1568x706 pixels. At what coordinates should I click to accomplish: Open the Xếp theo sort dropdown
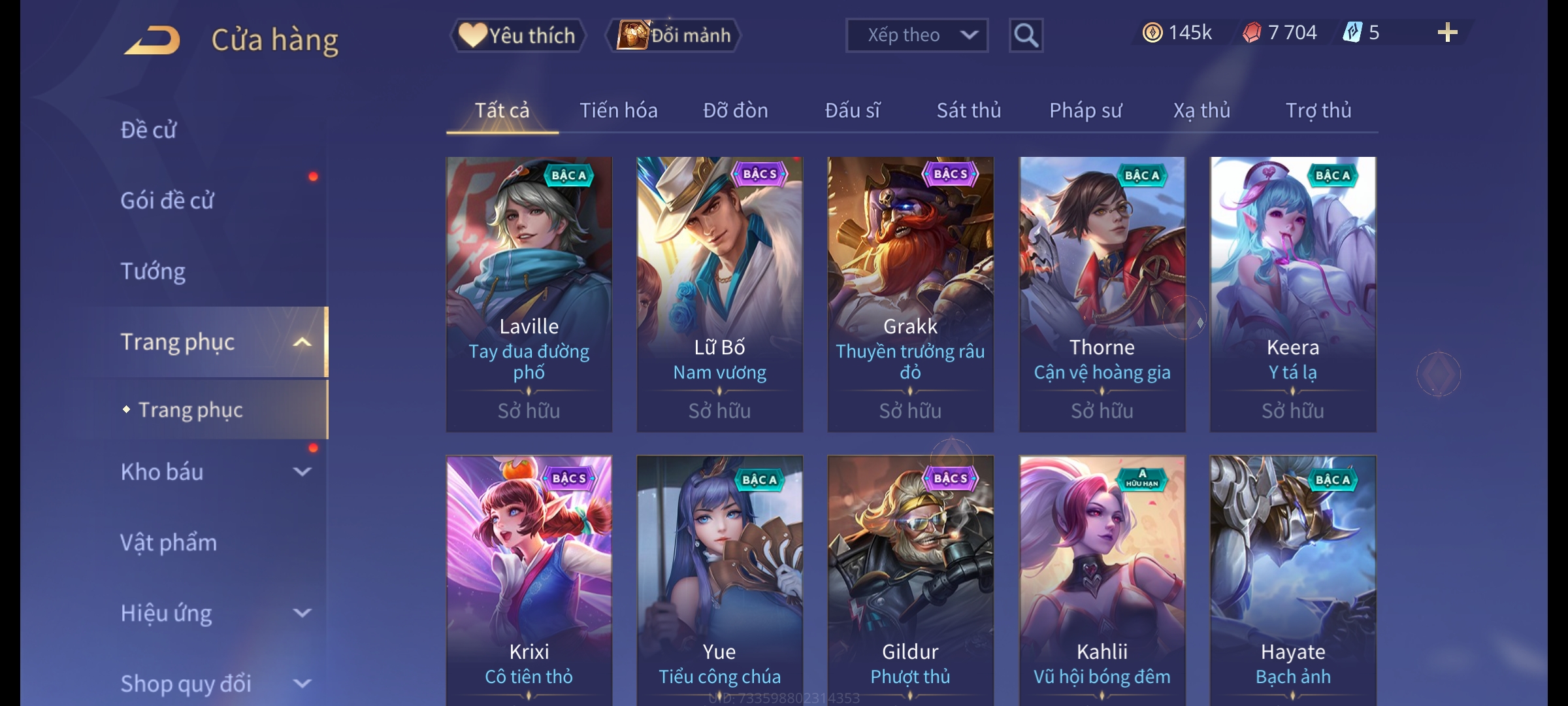tap(917, 35)
